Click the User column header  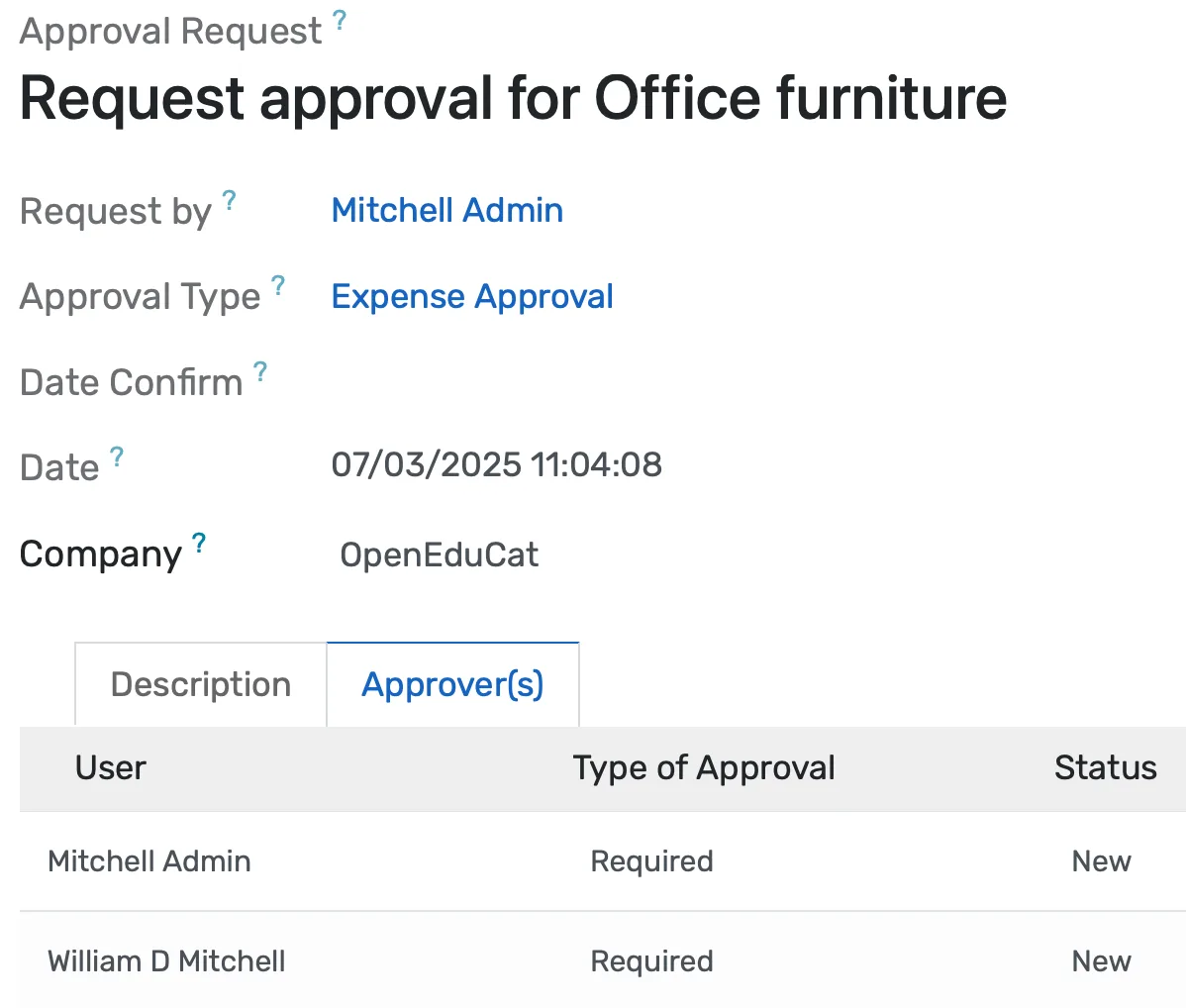[x=110, y=768]
